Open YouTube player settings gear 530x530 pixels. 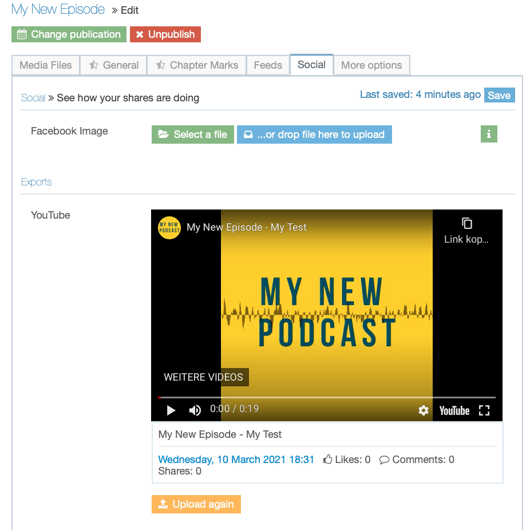(x=423, y=410)
